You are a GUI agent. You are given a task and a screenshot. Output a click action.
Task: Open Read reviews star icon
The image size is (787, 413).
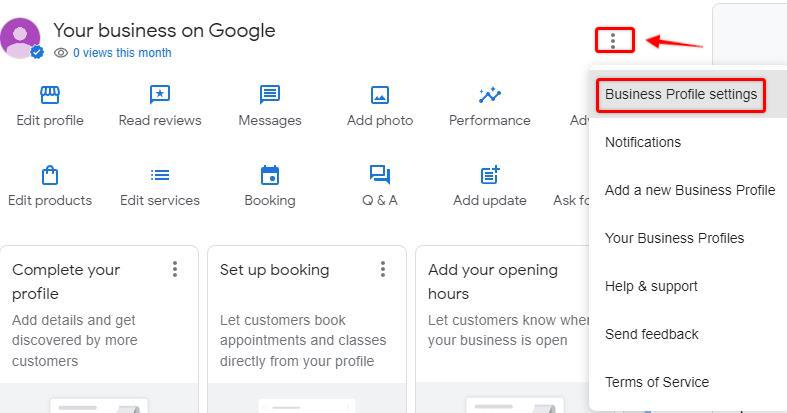(x=160, y=95)
